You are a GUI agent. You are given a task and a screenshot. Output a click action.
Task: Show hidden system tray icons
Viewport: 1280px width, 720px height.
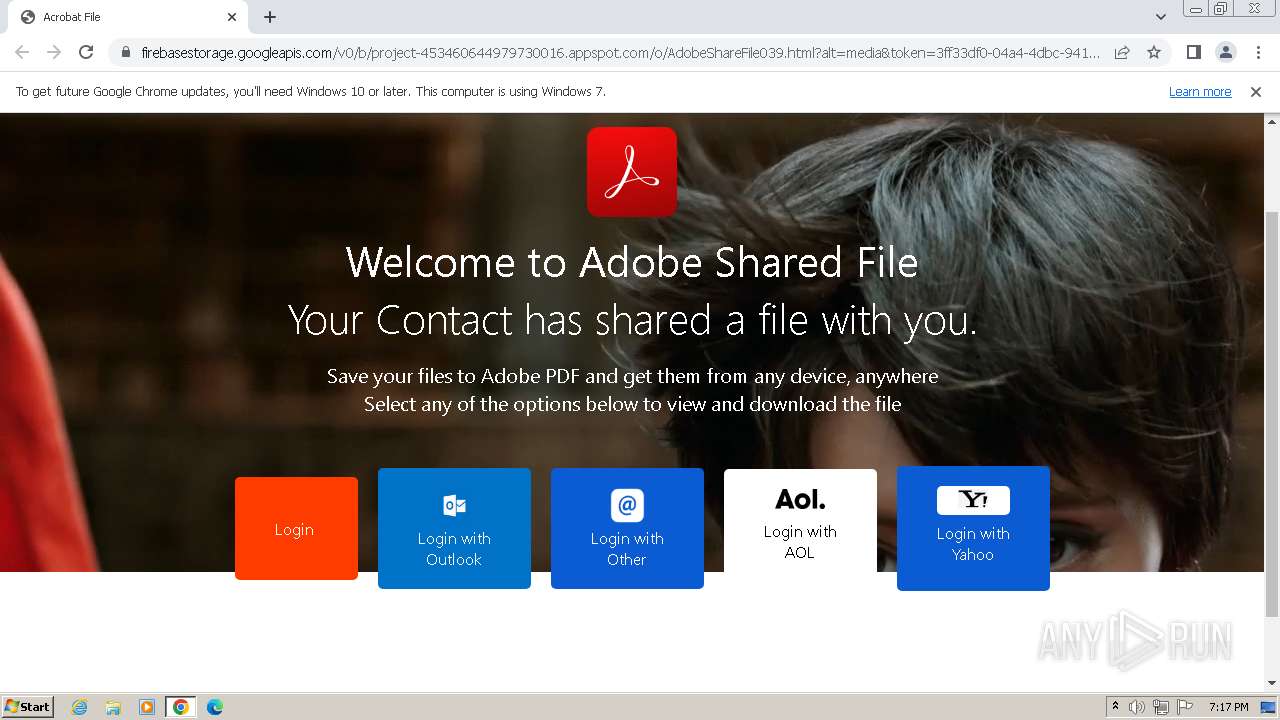click(1115, 707)
